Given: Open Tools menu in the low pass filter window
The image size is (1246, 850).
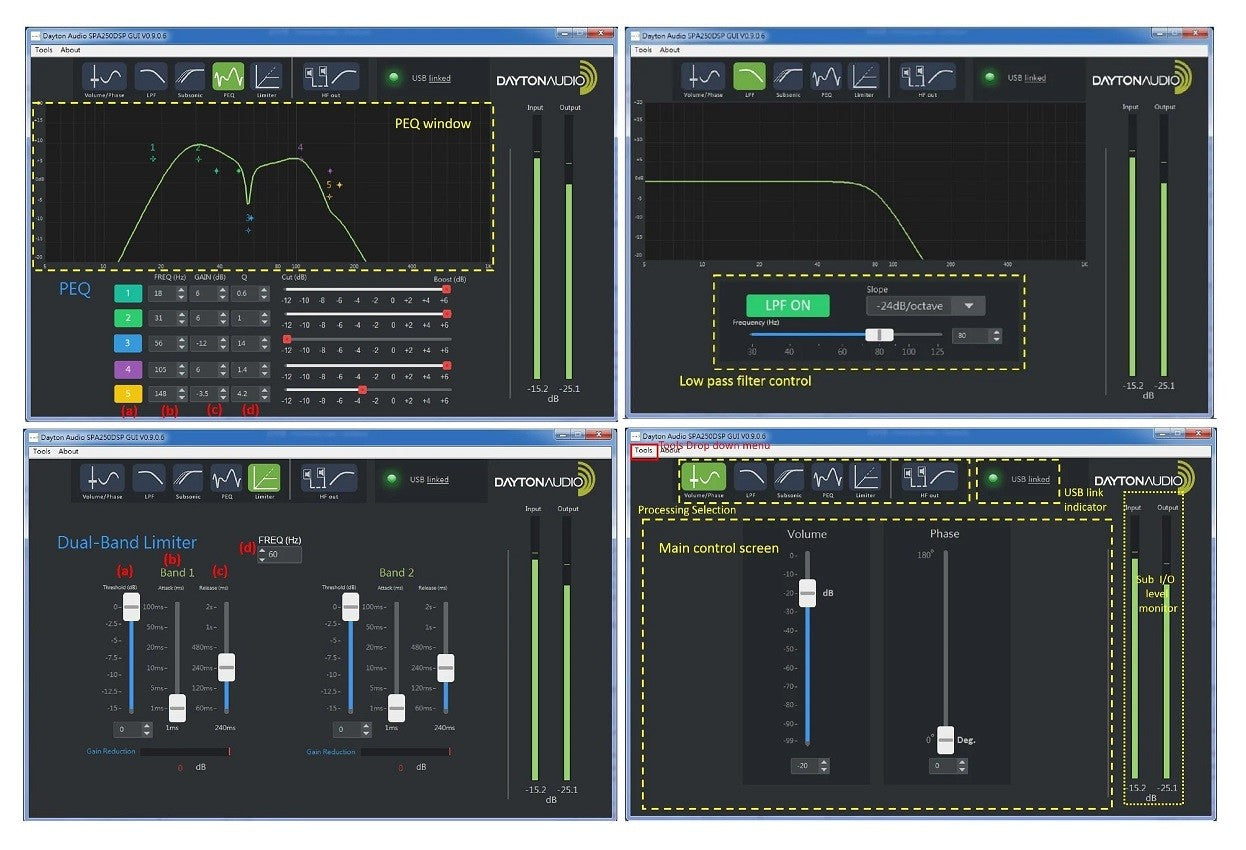Looking at the screenshot, I should click(x=643, y=49).
